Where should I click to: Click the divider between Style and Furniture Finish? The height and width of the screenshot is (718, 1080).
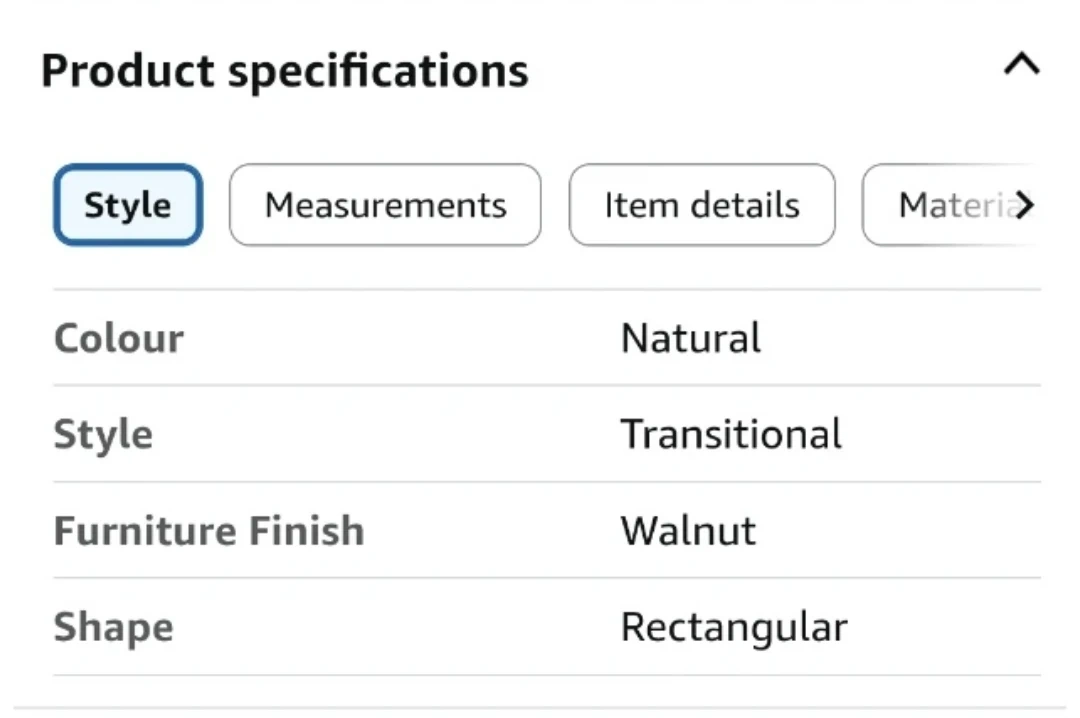546,482
